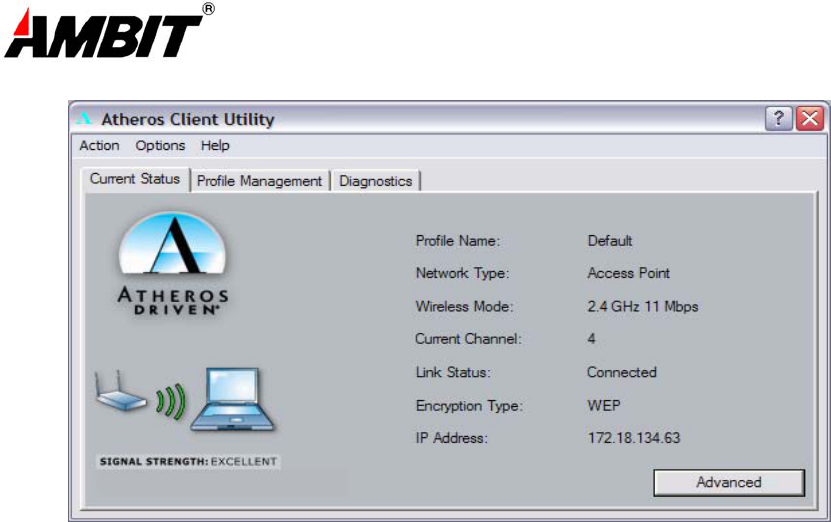Click the Atheros title bar icon
831x522 pixels.
point(84,118)
